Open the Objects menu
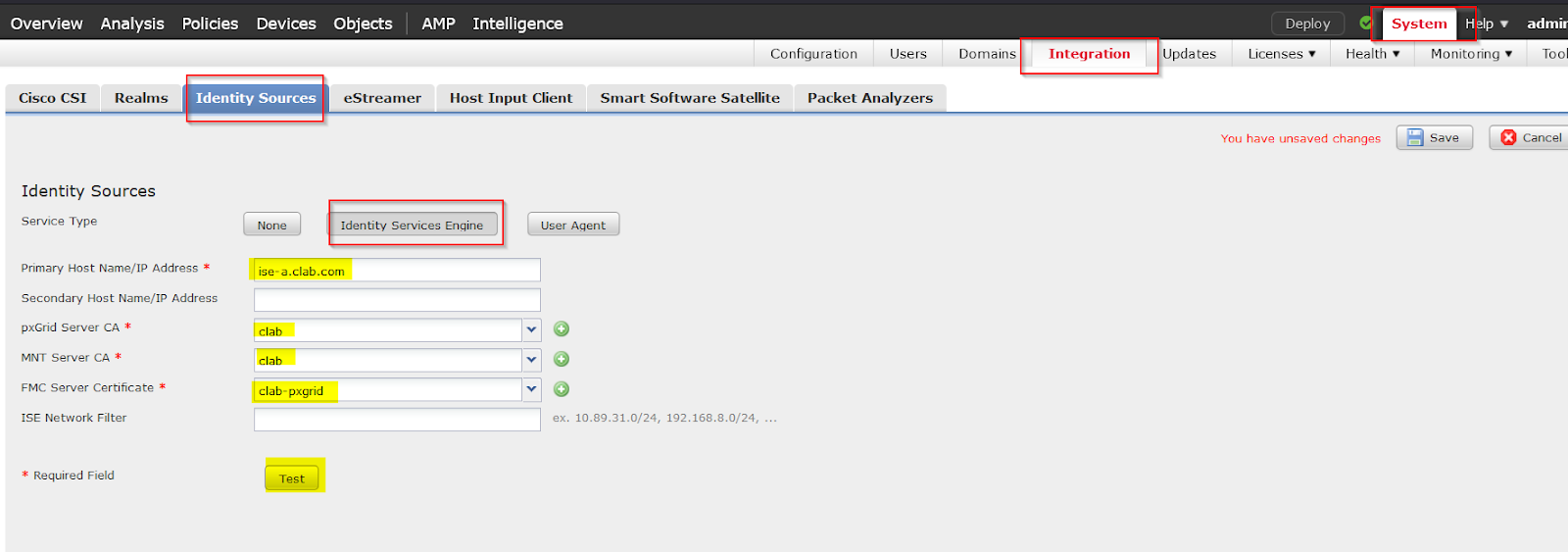1568x552 pixels. (363, 24)
